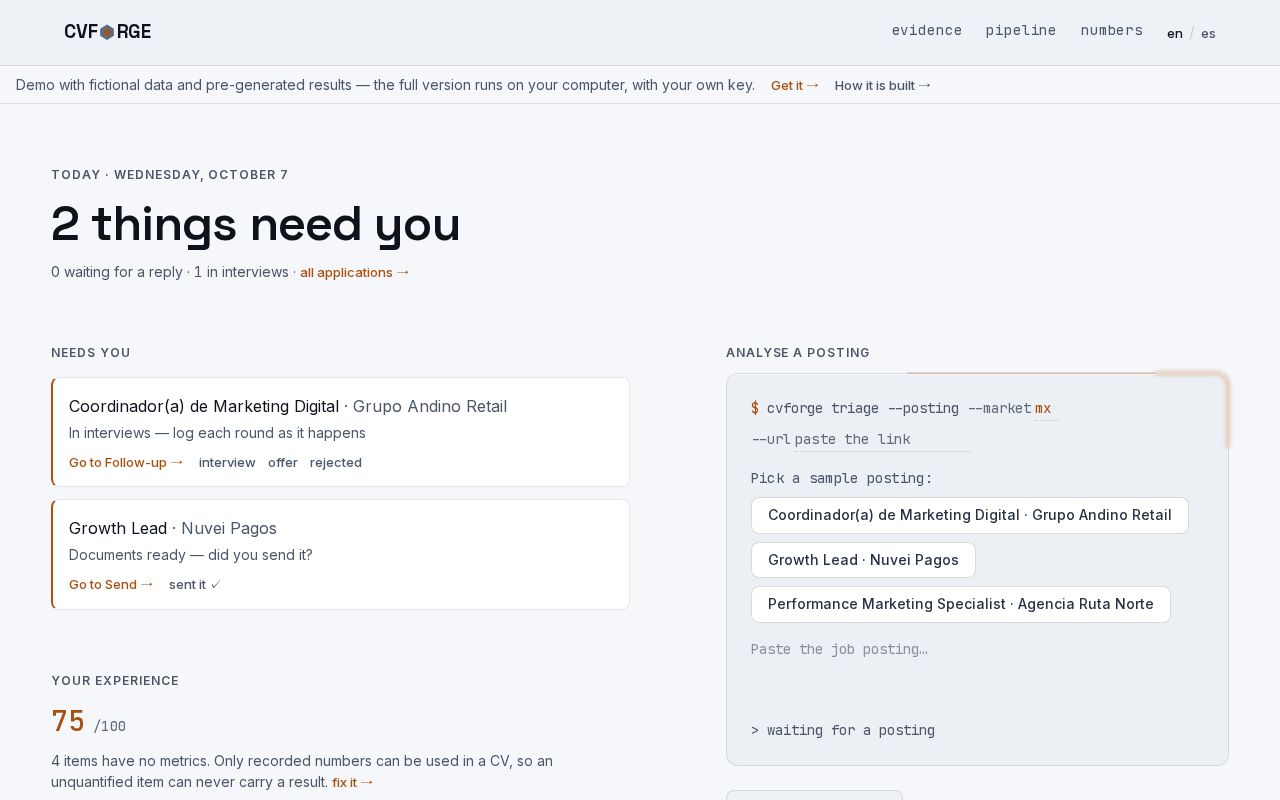This screenshot has width=1280, height=800.
Task: Go to Follow-up for Grupo Andino Retail
Action: 127,462
